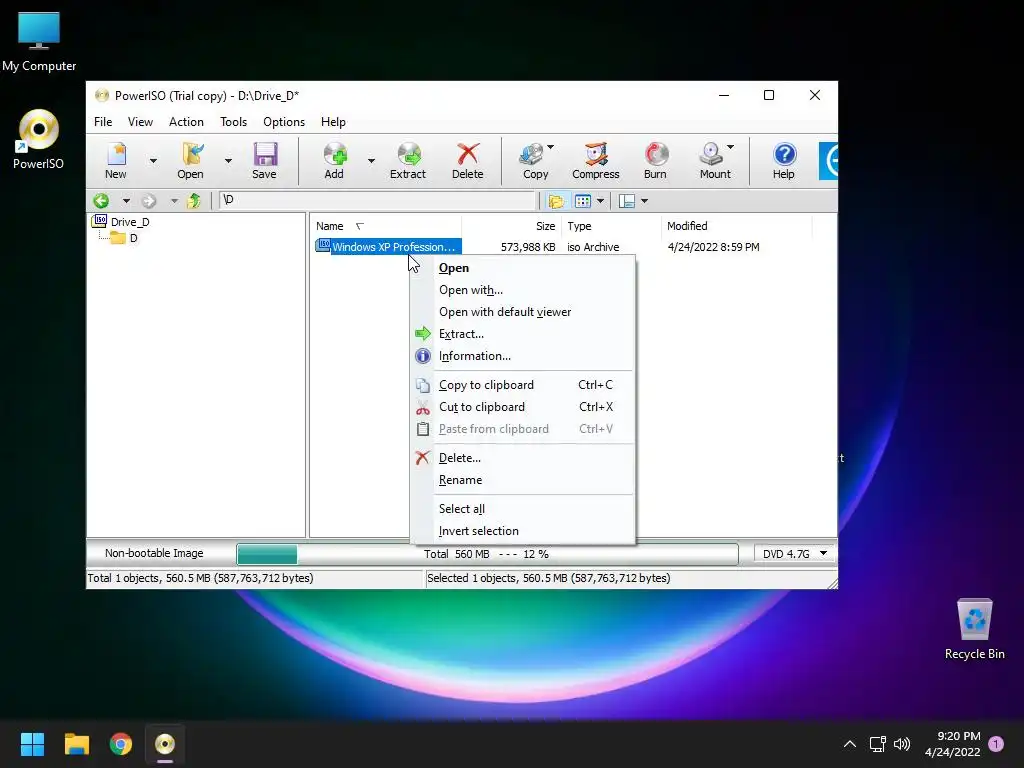Go up one folder level
The image size is (1024, 768).
[194, 201]
